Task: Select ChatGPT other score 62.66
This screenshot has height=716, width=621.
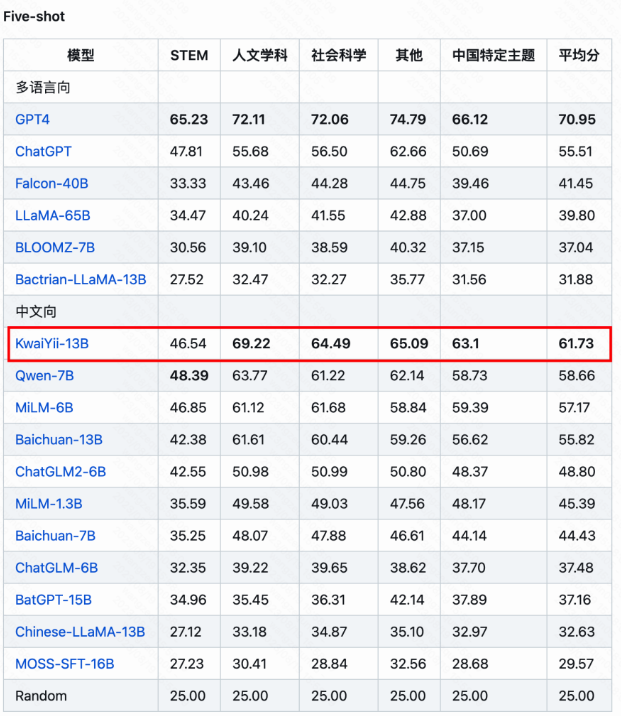Action: (408, 152)
